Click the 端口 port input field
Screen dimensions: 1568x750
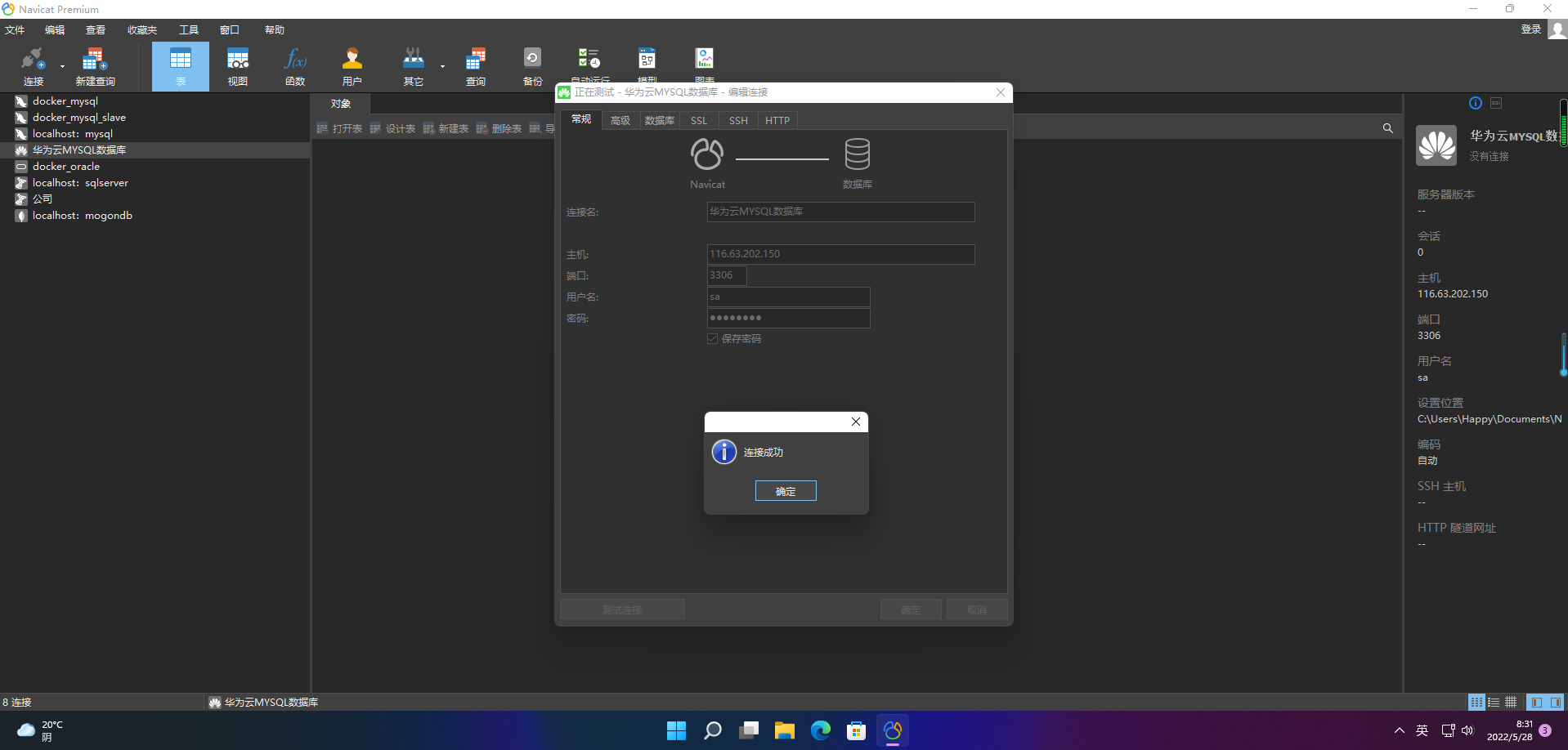click(727, 275)
